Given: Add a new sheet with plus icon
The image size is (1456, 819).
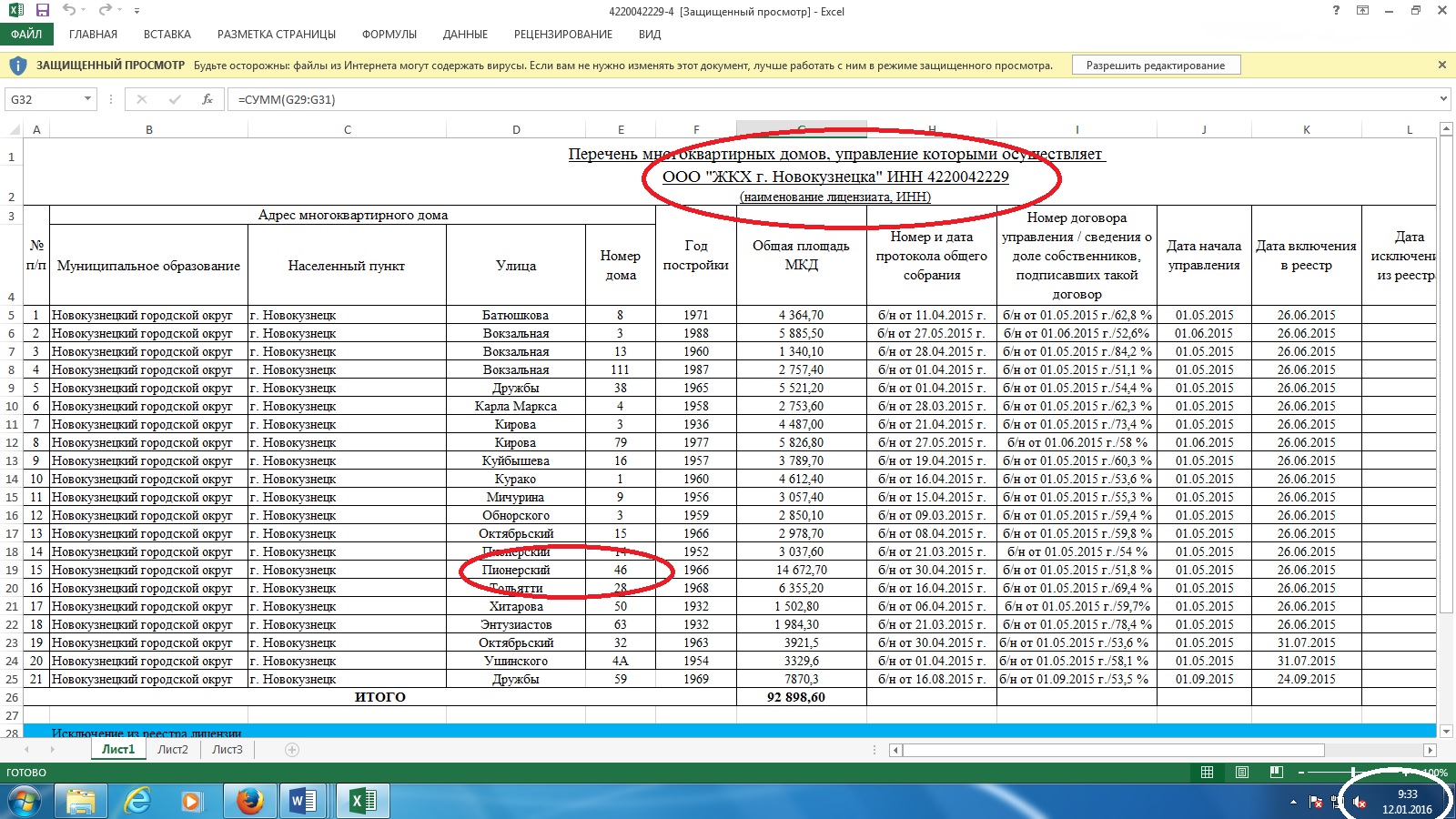Looking at the screenshot, I should pos(292,750).
